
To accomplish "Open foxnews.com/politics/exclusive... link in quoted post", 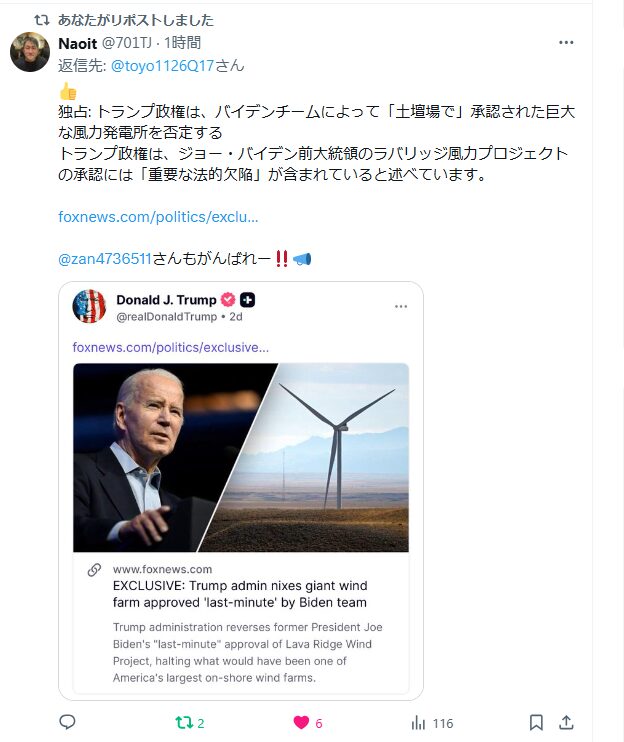I will tap(170, 347).
